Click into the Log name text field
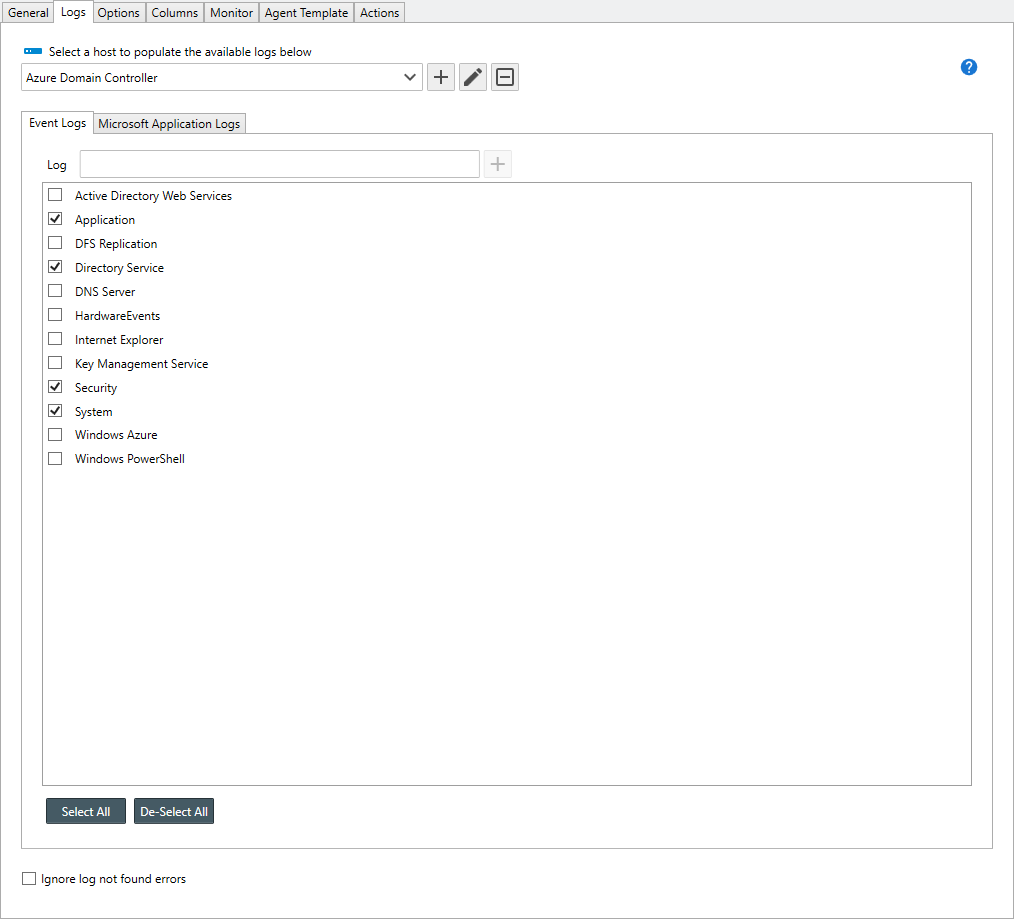The height and width of the screenshot is (919, 1014). (279, 164)
